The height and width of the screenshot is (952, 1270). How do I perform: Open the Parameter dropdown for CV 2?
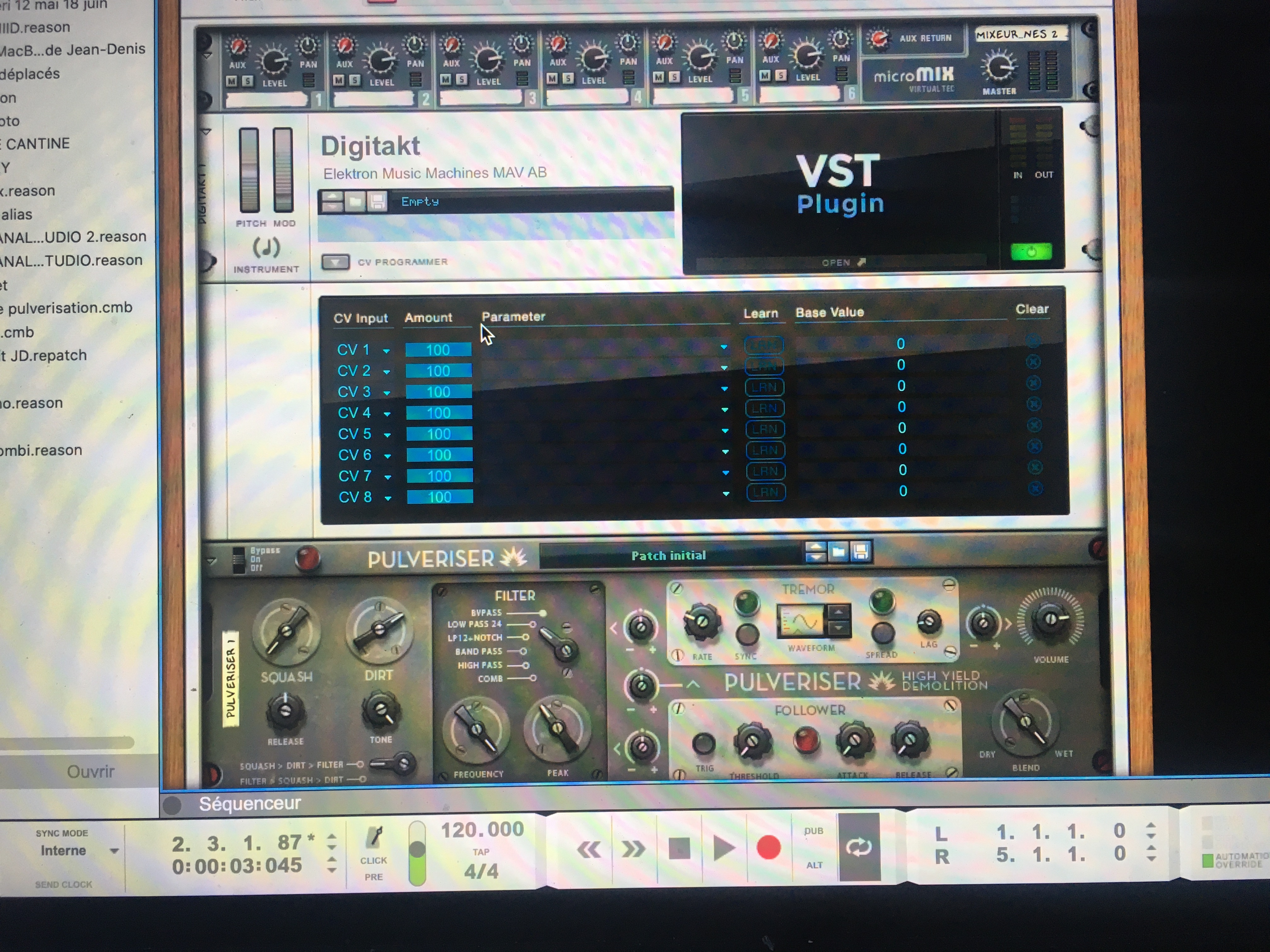[724, 367]
